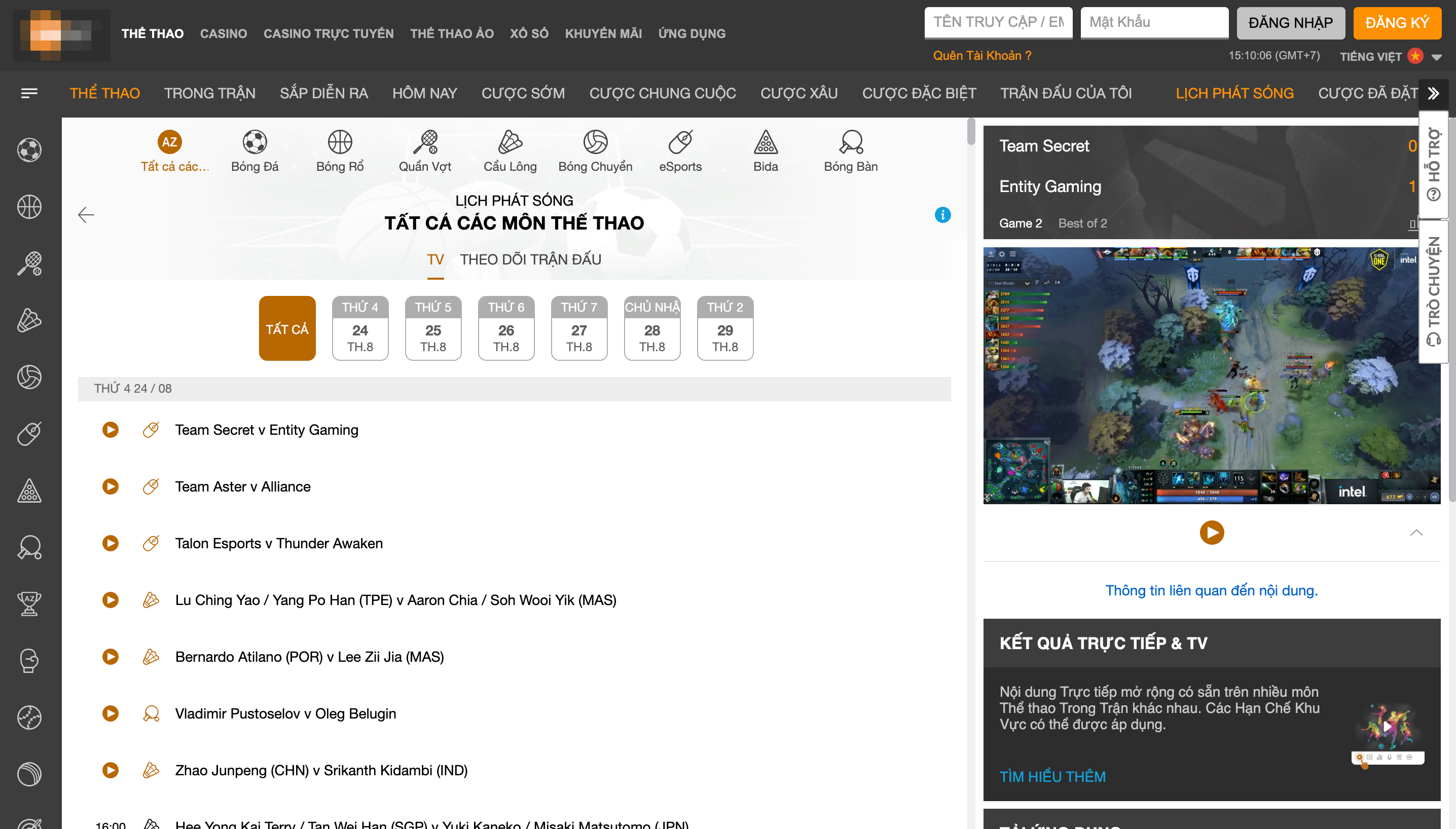Image resolution: width=1456 pixels, height=829 pixels.
Task: Open the sidebar hamburger menu icon
Action: [29, 93]
